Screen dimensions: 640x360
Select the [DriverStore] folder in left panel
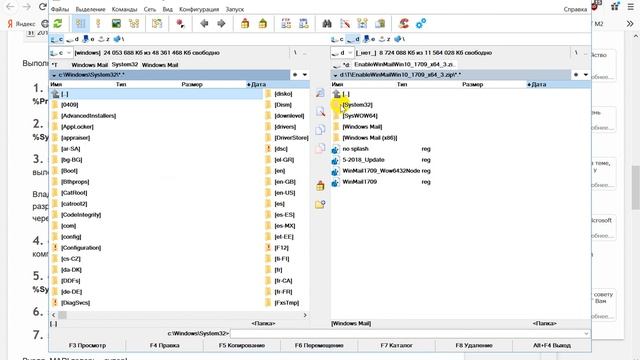coord(291,138)
